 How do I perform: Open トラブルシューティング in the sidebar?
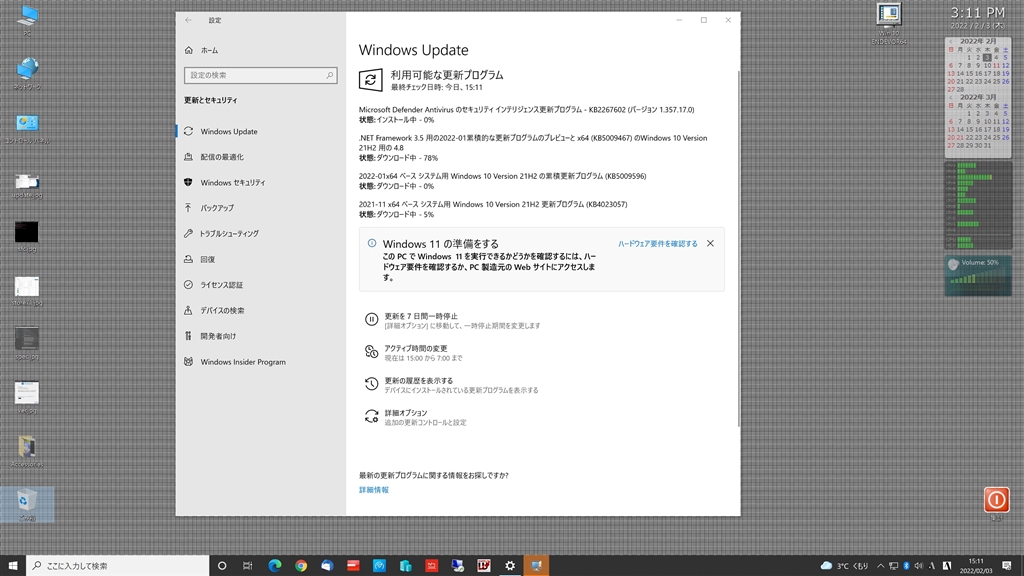[x=260, y=233]
